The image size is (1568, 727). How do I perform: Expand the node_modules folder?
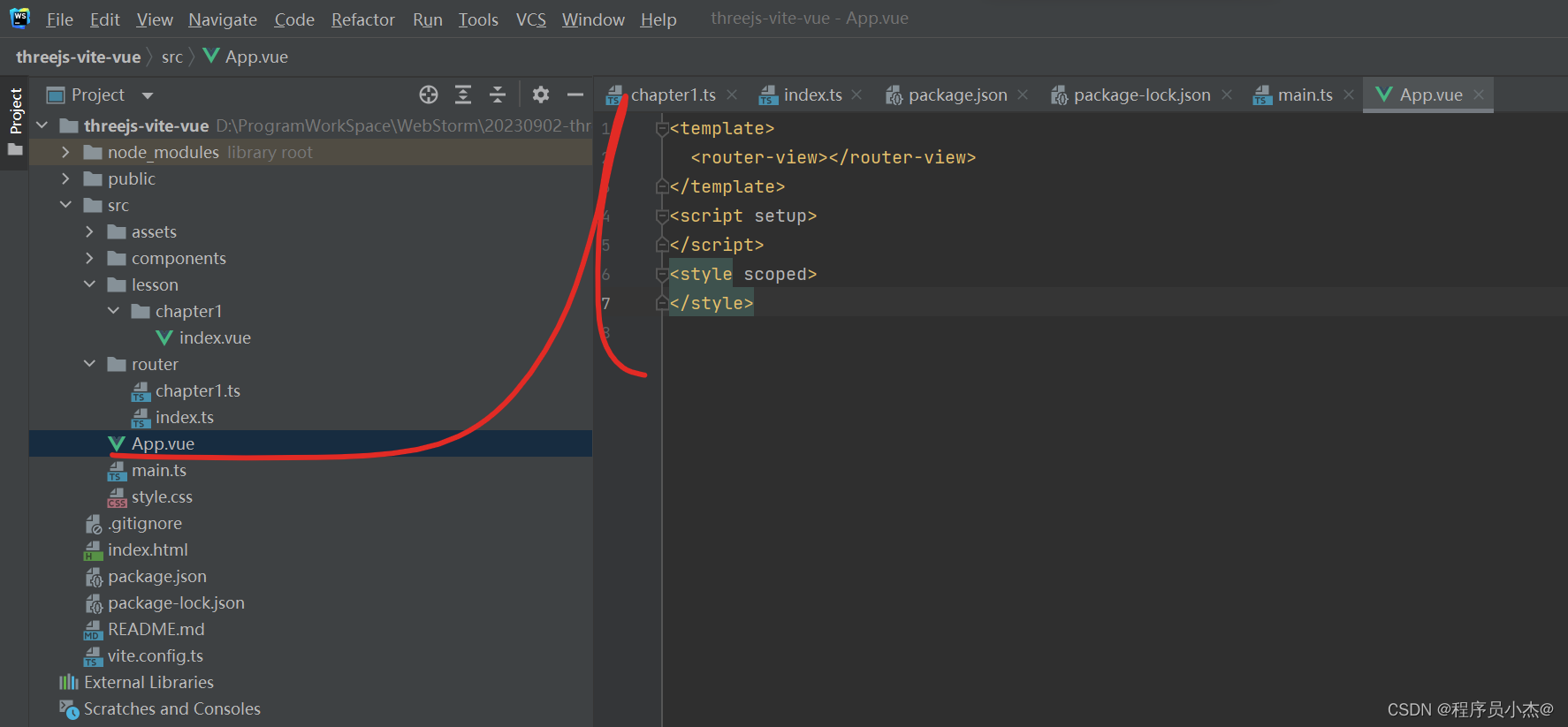click(65, 152)
